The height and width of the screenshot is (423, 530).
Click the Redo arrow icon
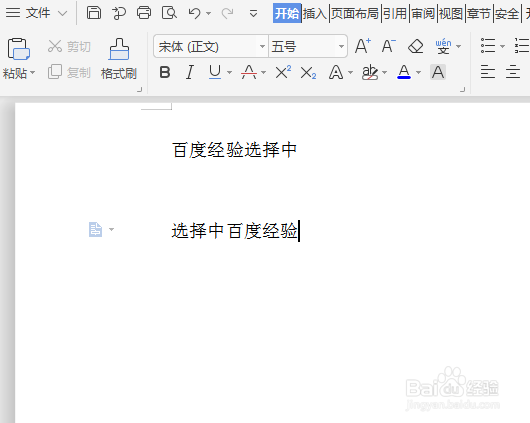pos(227,13)
